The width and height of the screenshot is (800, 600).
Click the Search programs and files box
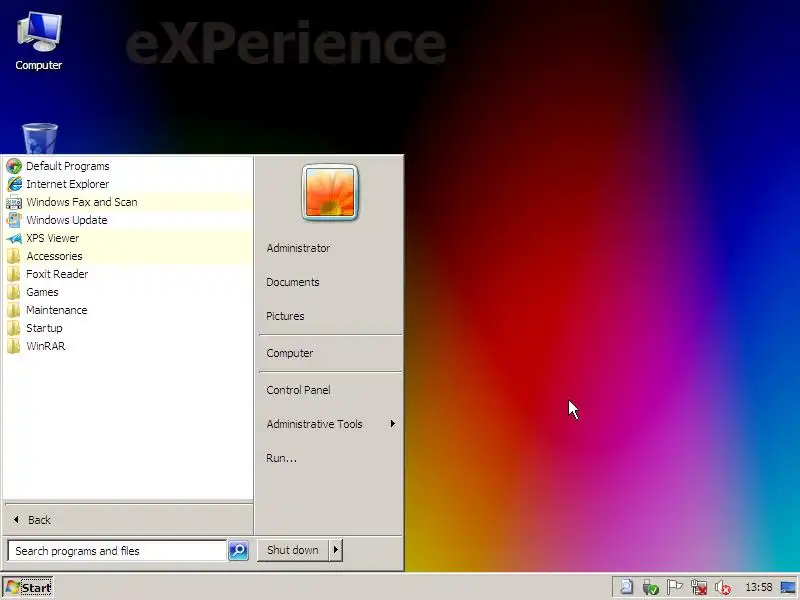tap(117, 551)
